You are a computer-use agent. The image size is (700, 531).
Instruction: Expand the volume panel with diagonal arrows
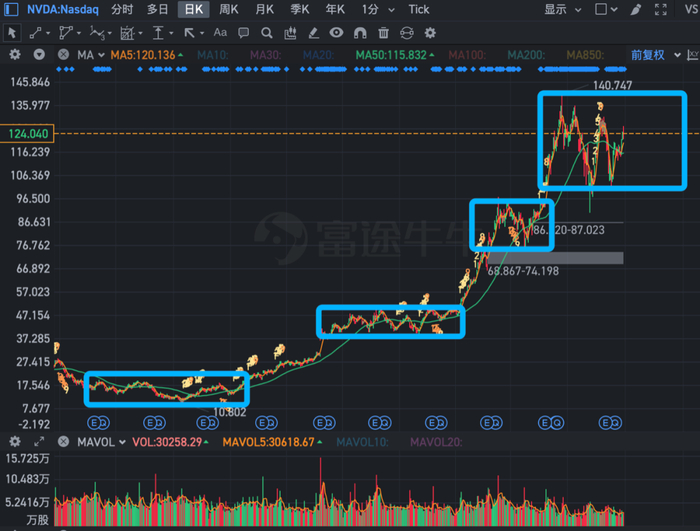coord(39,442)
